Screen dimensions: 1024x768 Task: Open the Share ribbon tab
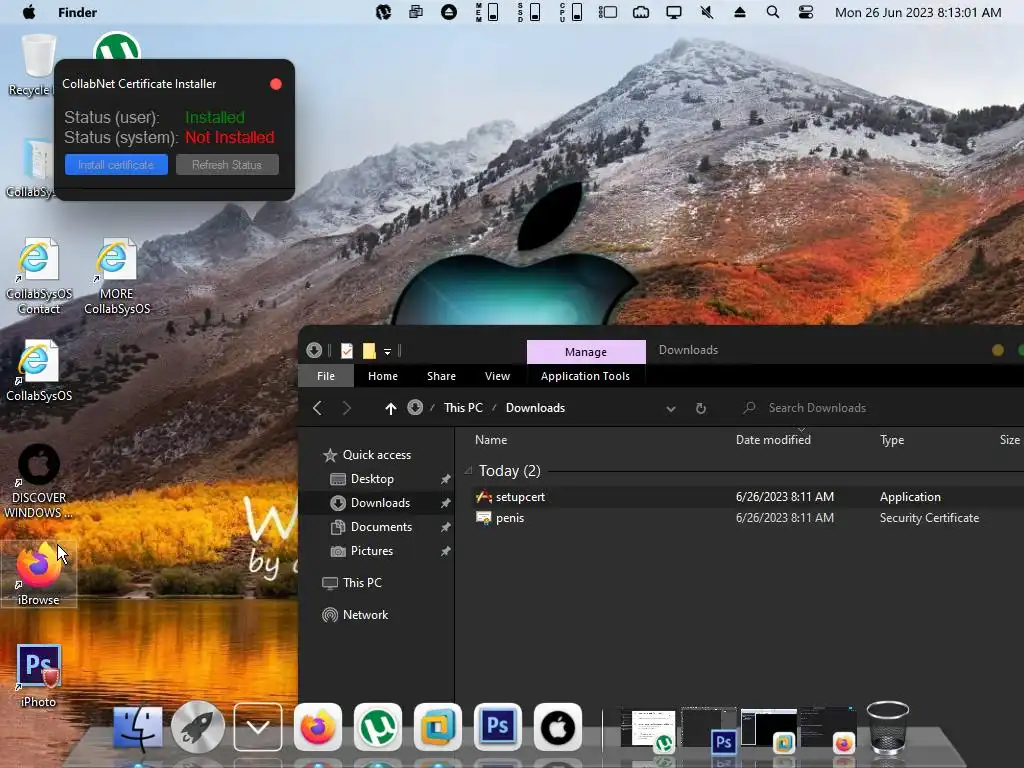point(441,376)
